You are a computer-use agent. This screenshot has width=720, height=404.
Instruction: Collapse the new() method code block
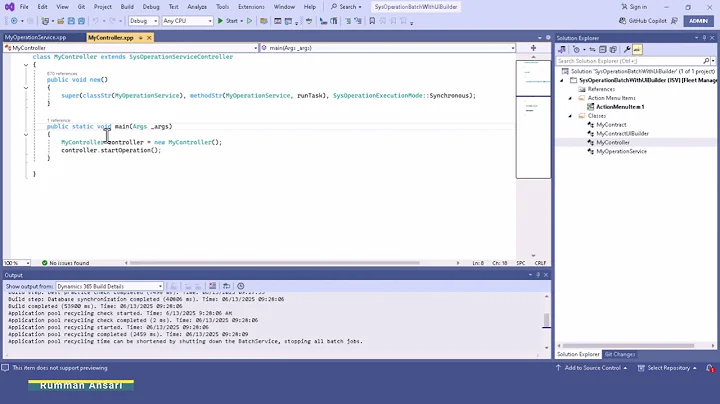26,88
